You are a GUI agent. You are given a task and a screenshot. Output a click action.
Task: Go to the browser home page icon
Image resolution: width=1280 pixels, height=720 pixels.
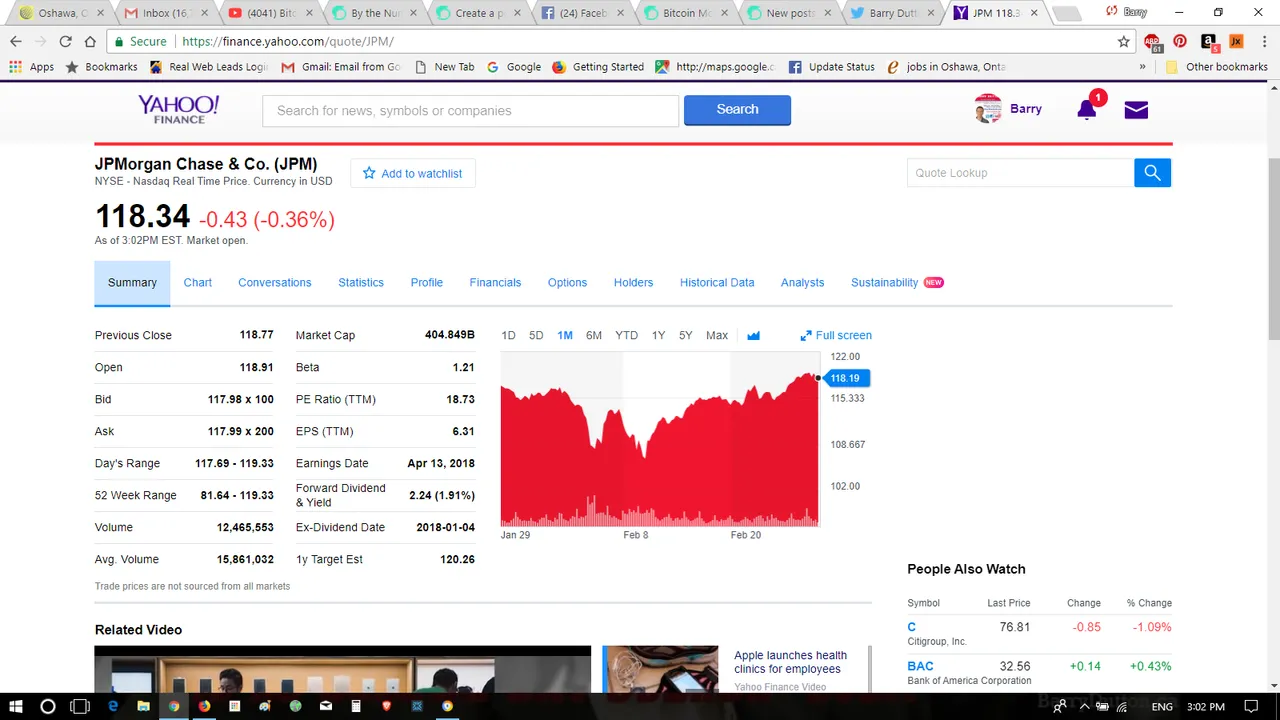click(90, 41)
